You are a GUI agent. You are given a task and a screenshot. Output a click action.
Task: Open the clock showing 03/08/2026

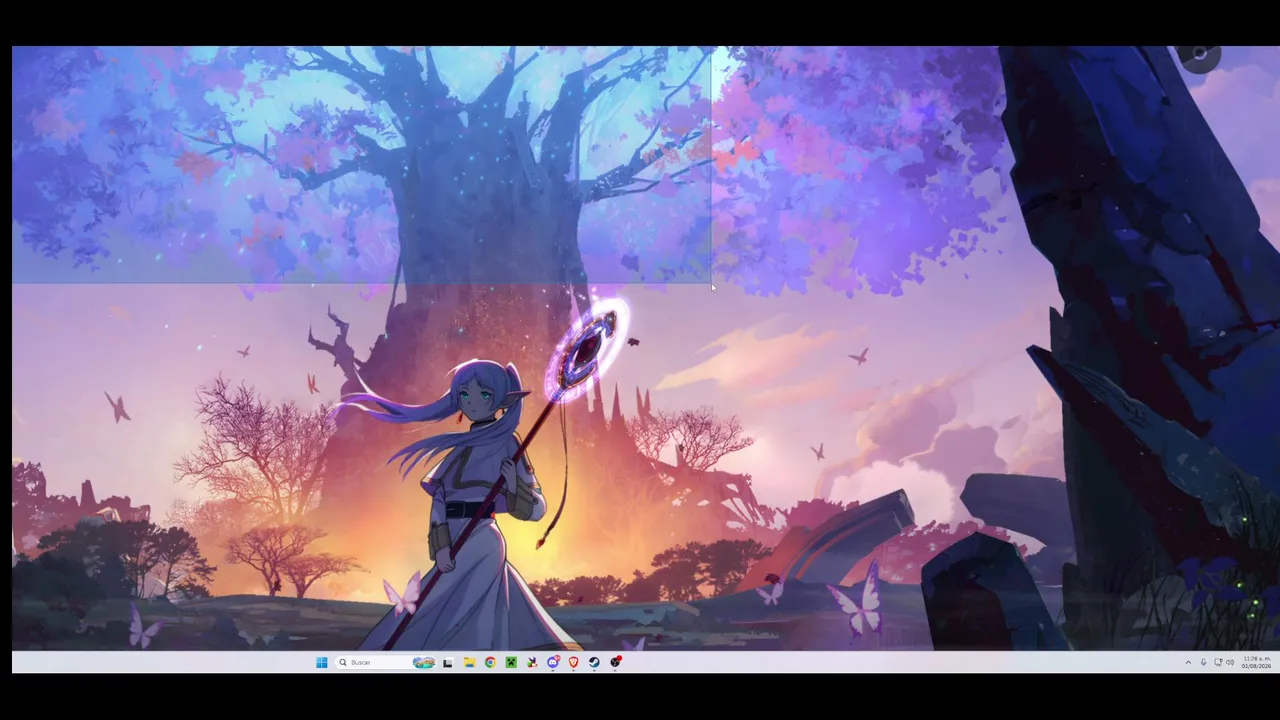(1256, 662)
